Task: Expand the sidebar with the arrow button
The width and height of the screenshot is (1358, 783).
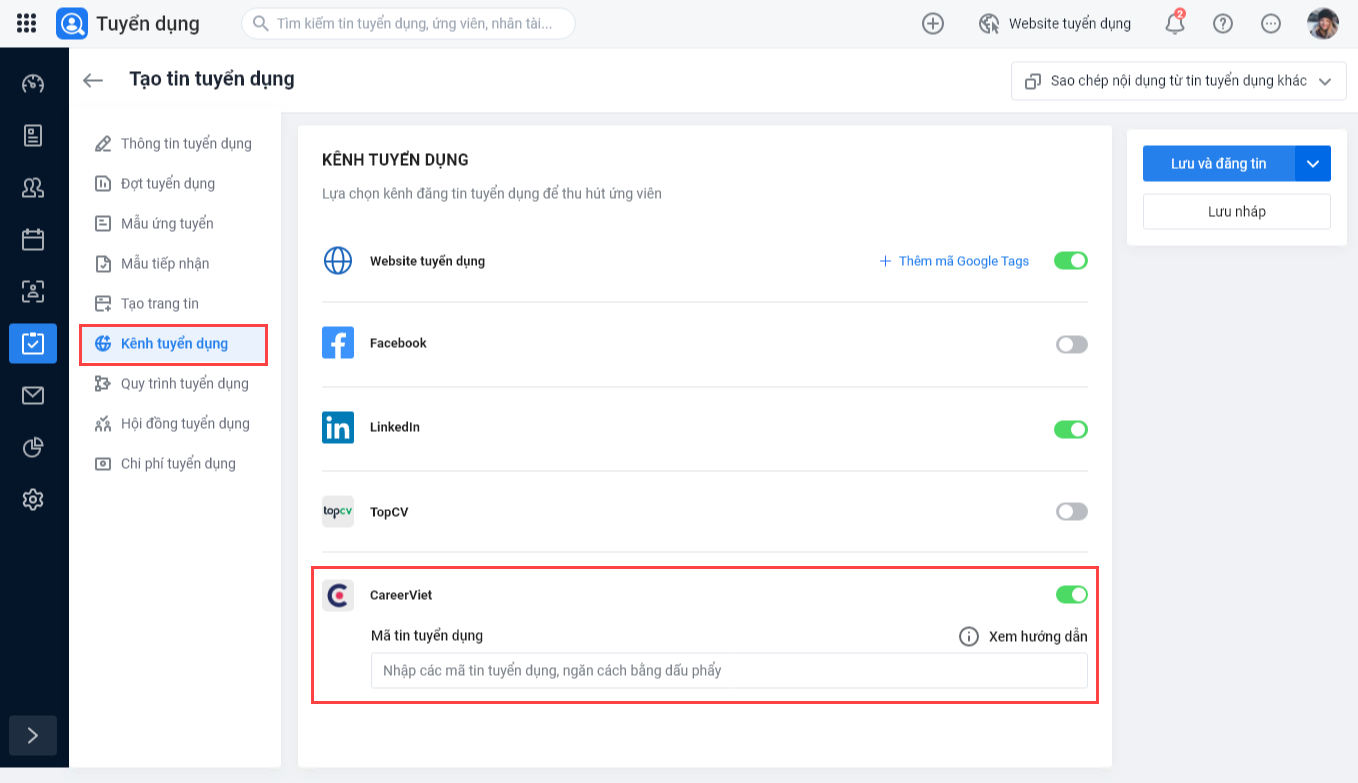Action: point(33,735)
